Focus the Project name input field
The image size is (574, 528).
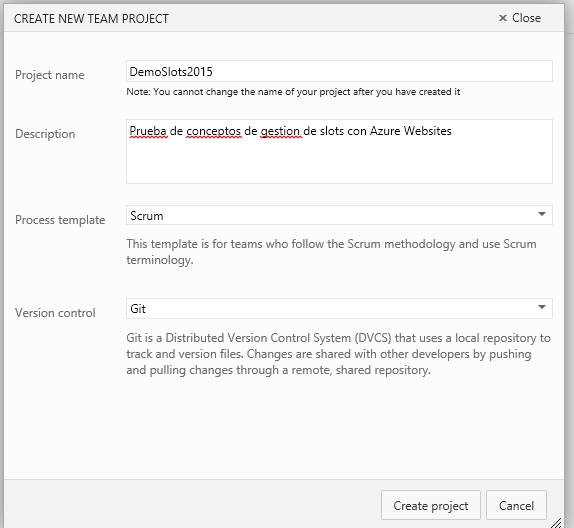coord(339,71)
